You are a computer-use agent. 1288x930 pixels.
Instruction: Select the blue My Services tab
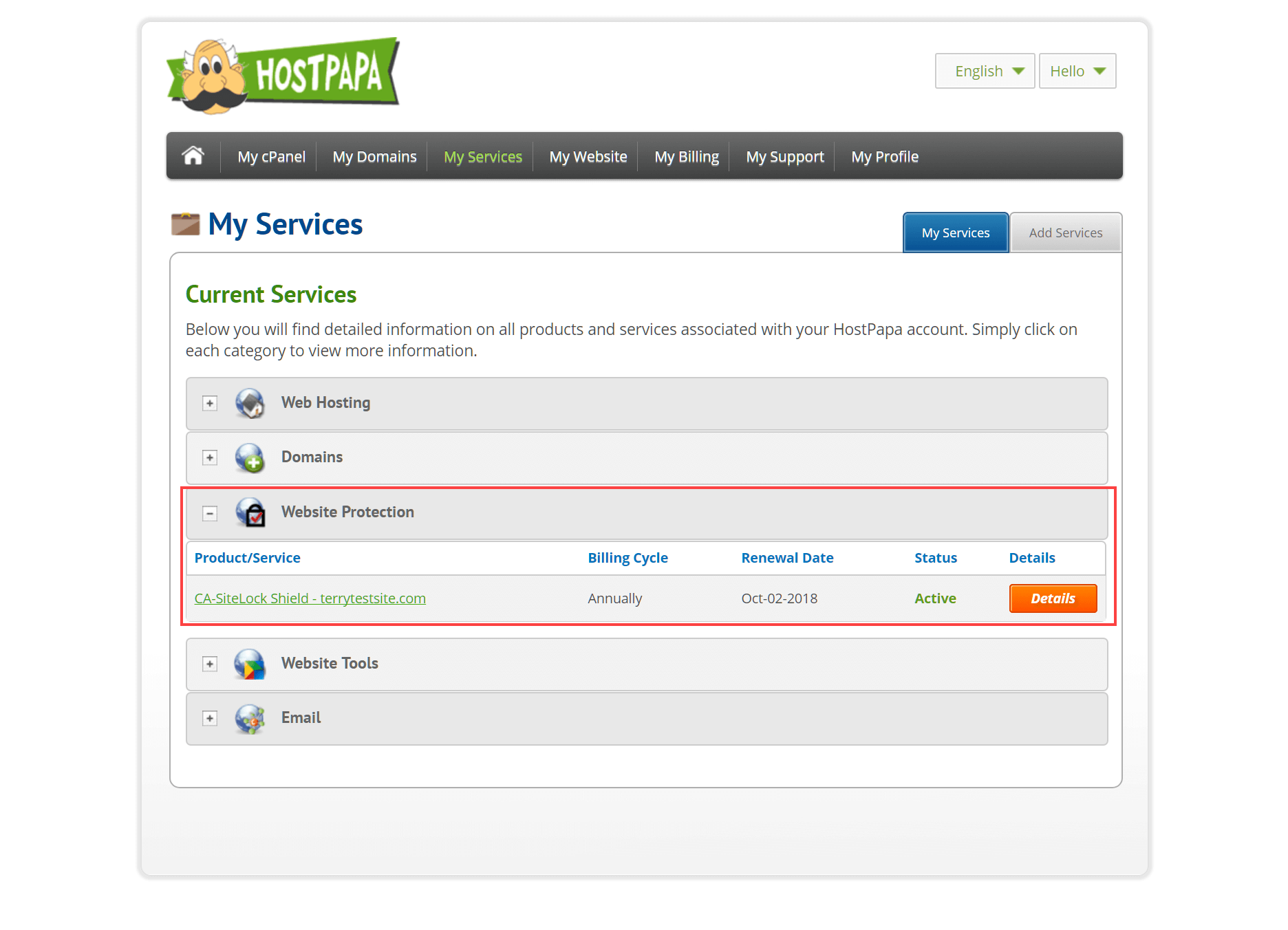(x=956, y=232)
